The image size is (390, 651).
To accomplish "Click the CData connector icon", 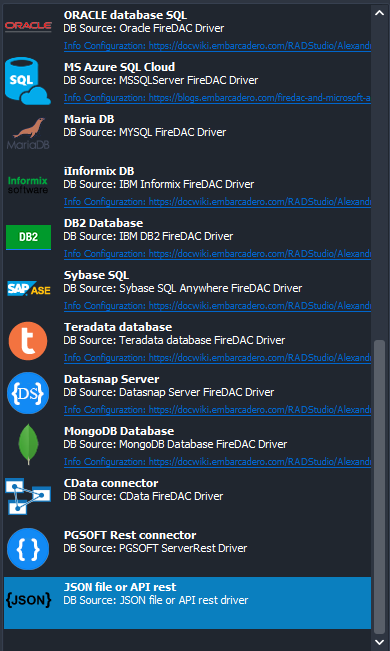I will pyautogui.click(x=28, y=497).
